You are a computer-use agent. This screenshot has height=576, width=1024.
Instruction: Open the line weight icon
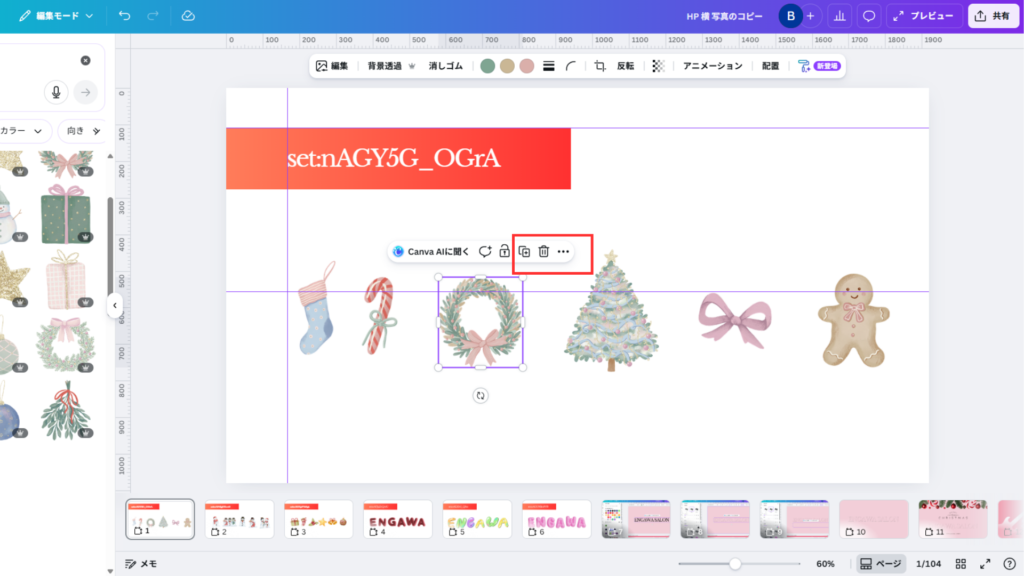tap(548, 66)
